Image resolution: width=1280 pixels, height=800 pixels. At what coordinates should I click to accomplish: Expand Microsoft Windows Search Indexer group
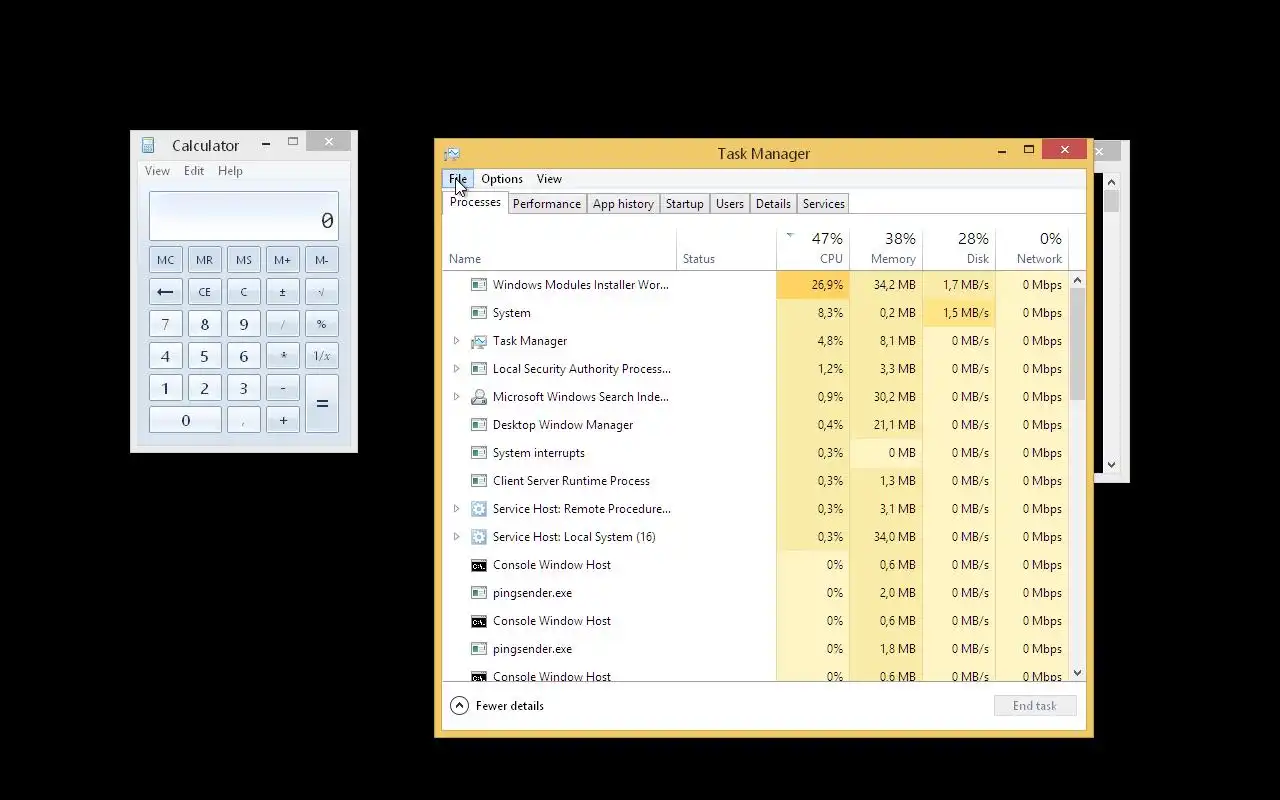pos(457,397)
